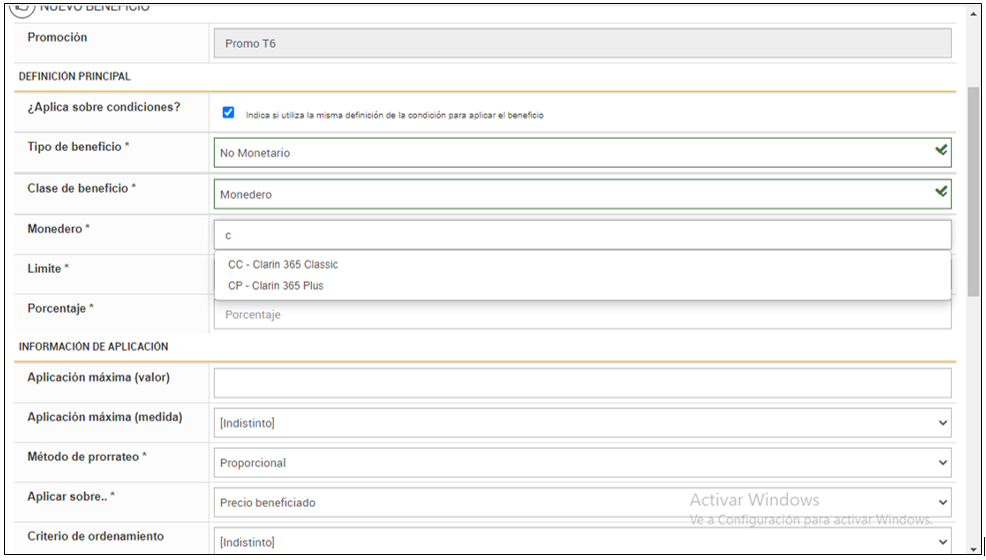This screenshot has height=560, width=986.
Task: Click scrollbar up arrow at top
Action: click(x=973, y=15)
